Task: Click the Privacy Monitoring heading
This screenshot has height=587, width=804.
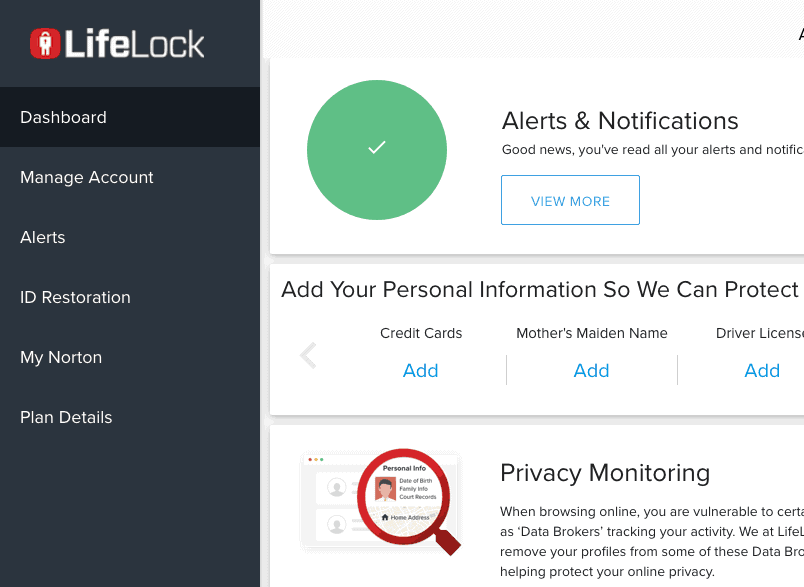Action: pos(605,472)
